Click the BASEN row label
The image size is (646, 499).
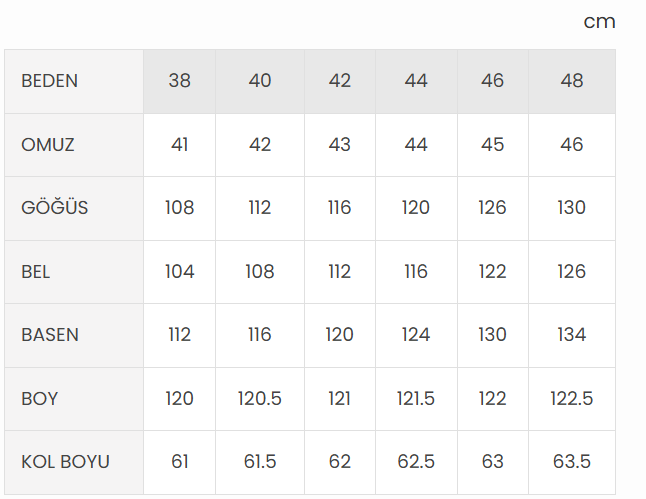click(x=50, y=335)
